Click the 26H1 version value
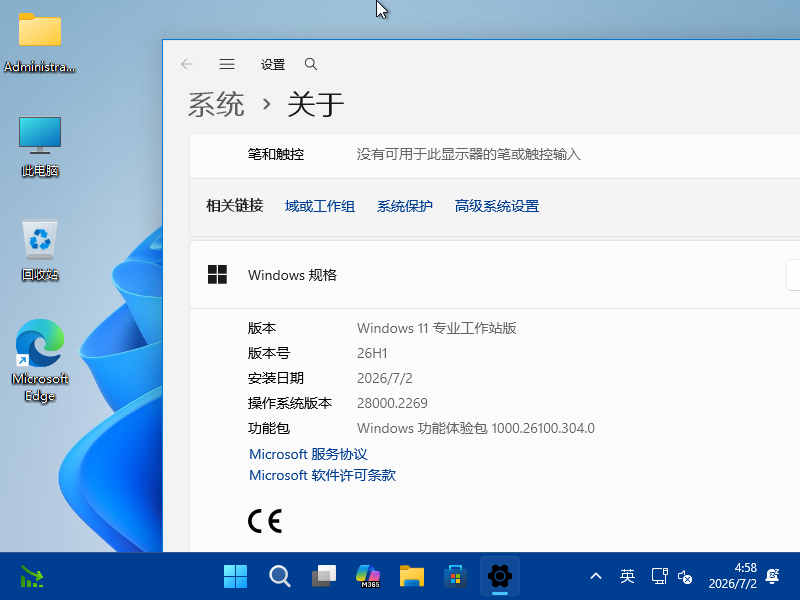 click(x=372, y=353)
